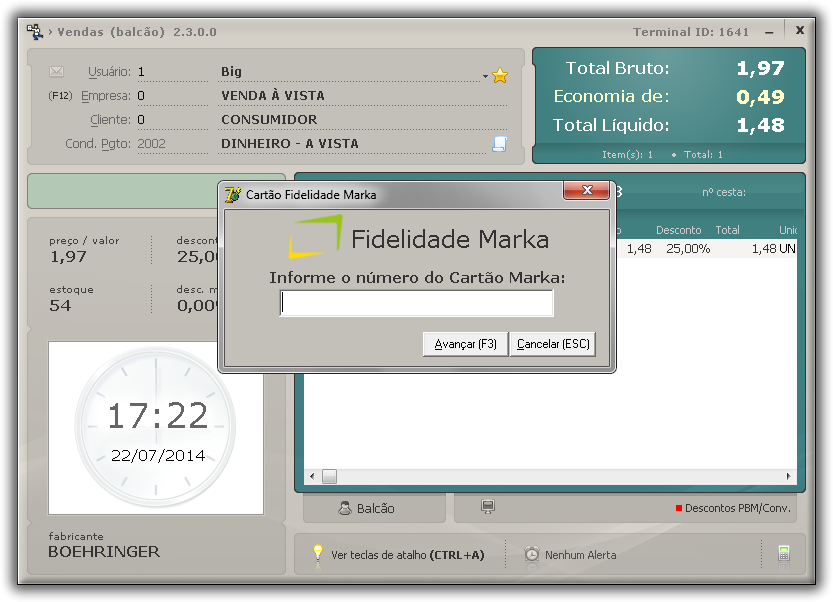Click the Avançar (F3) button
This screenshot has width=833, height=602.
[465, 344]
